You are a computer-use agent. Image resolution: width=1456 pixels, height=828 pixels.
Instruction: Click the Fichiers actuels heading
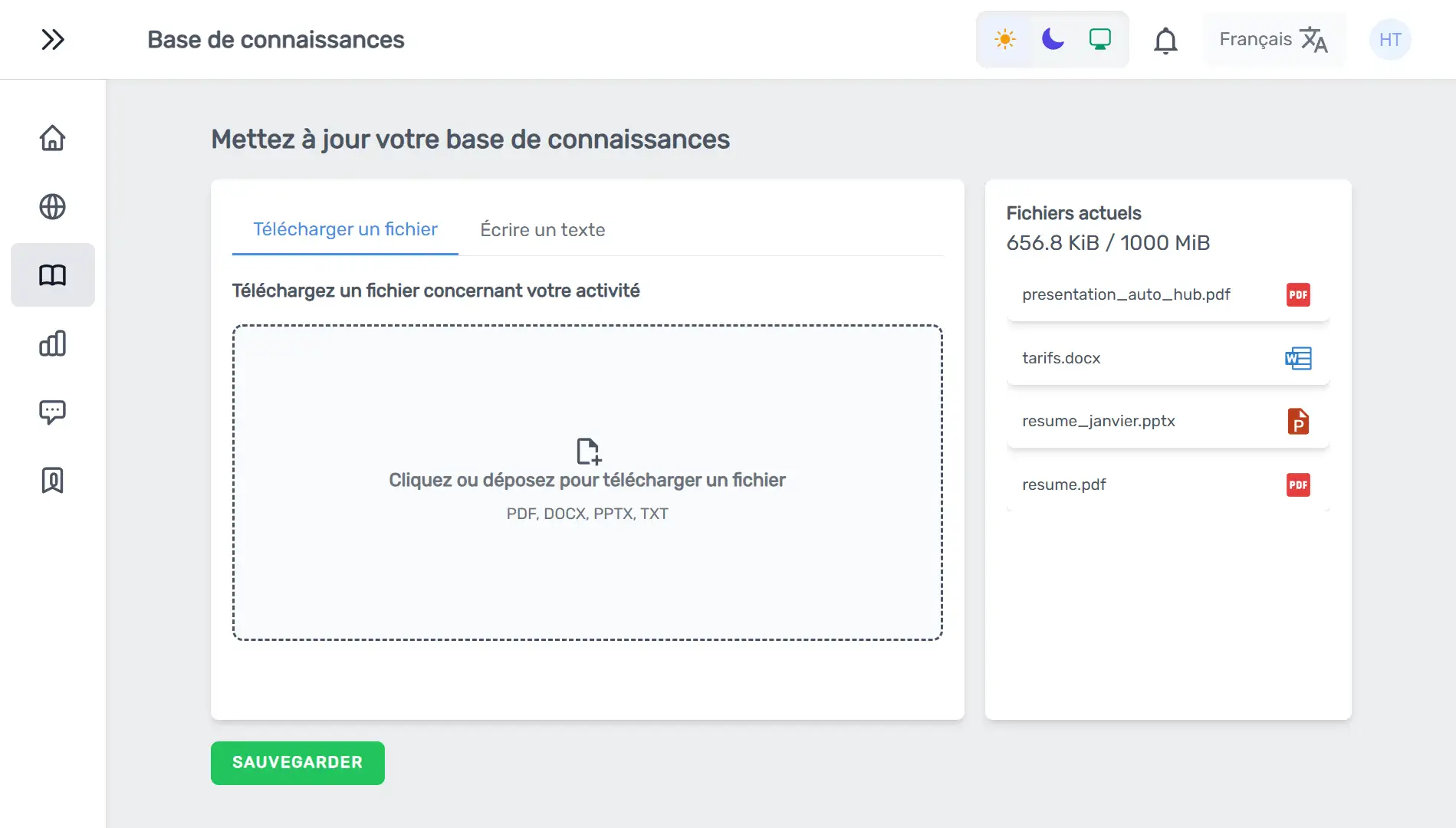1073,213
